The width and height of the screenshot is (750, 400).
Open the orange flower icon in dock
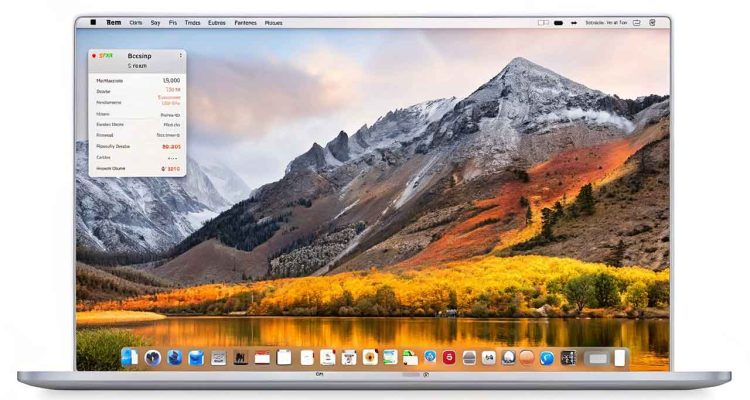pyautogui.click(x=370, y=357)
